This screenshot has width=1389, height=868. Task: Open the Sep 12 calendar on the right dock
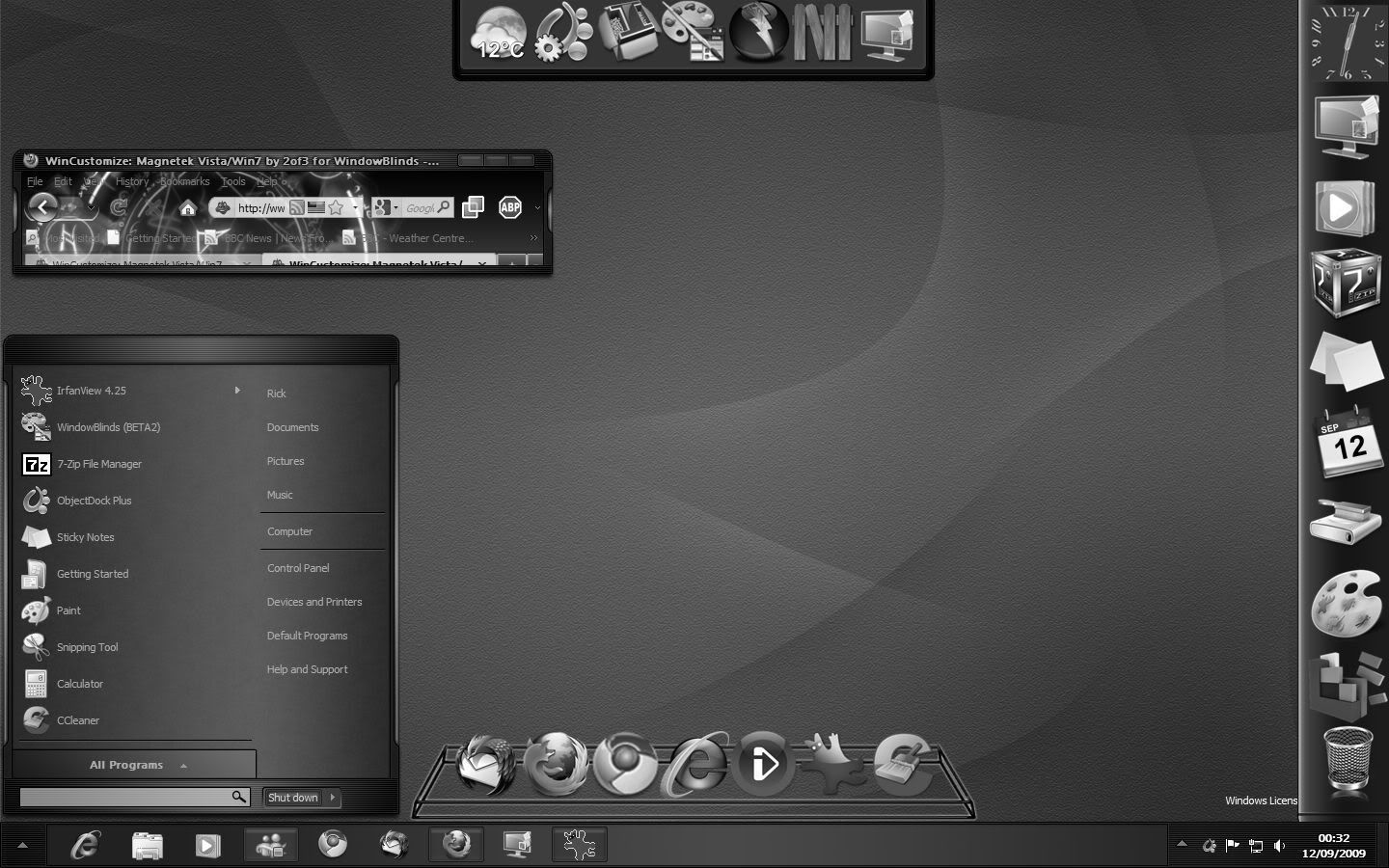[1347, 443]
